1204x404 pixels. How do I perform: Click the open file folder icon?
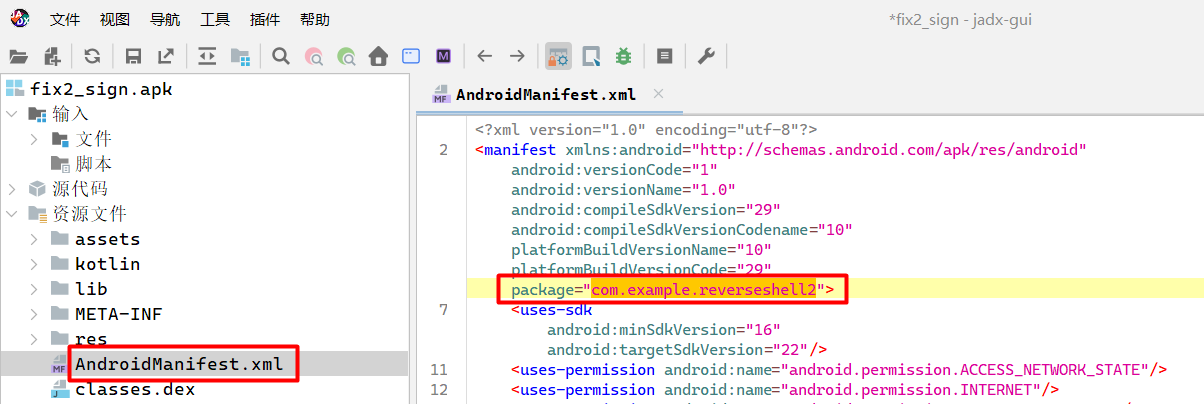pyautogui.click(x=19, y=56)
